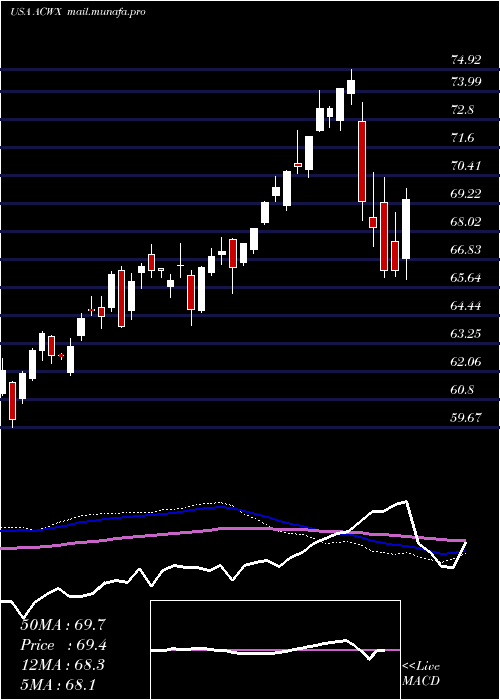Click the <<Live MACD label
The width and height of the screenshot is (500, 700).
(421, 674)
